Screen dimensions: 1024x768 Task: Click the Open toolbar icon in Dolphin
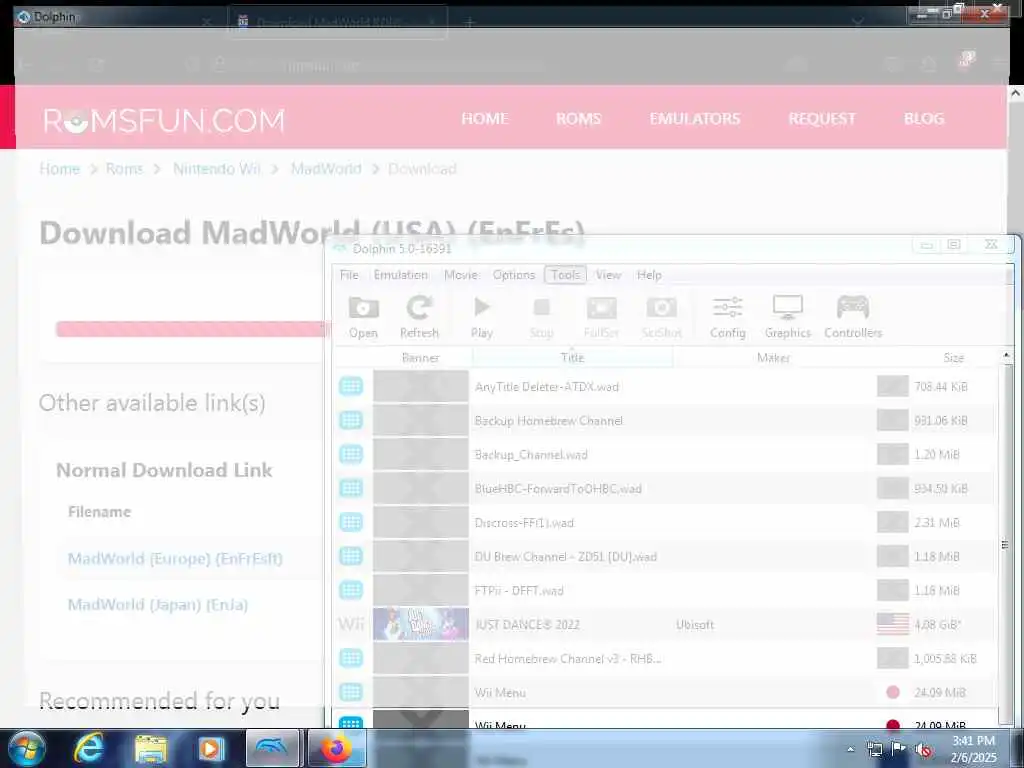pos(363,317)
